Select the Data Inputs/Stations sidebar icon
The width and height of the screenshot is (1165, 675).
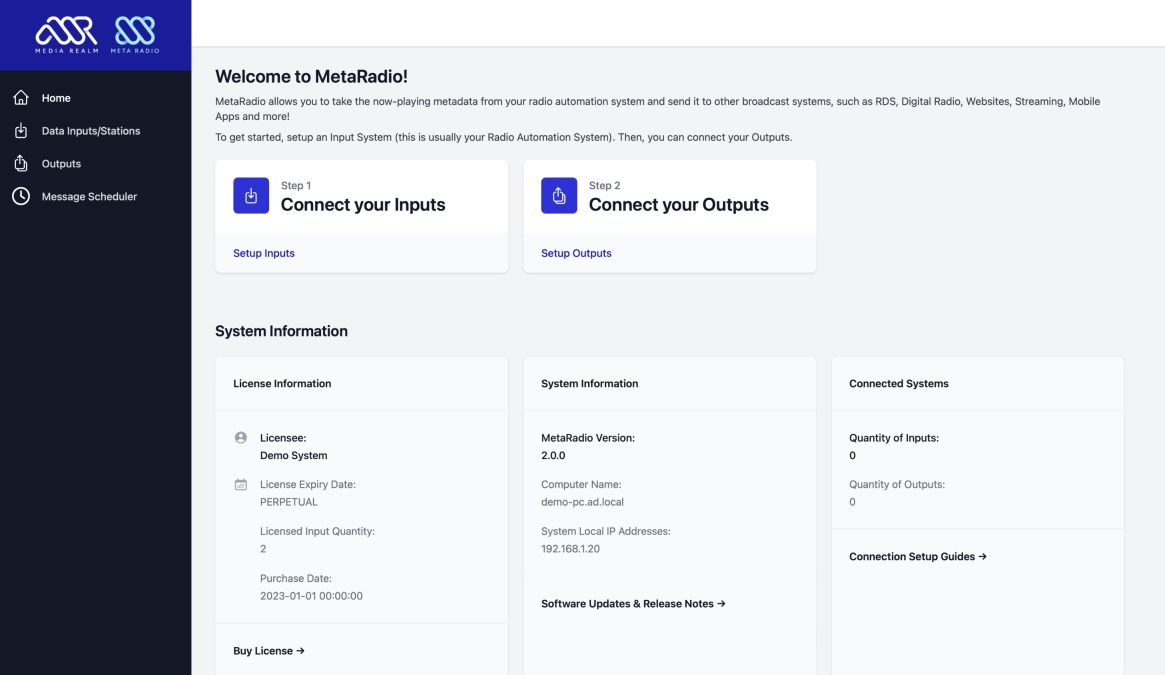pyautogui.click(x=20, y=130)
